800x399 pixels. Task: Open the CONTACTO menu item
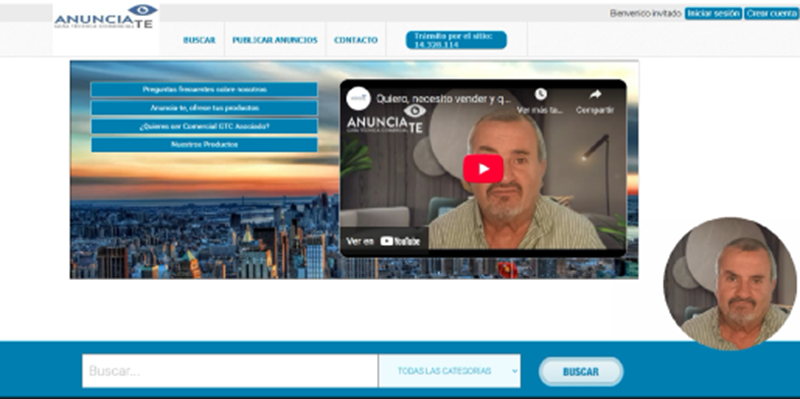356,40
